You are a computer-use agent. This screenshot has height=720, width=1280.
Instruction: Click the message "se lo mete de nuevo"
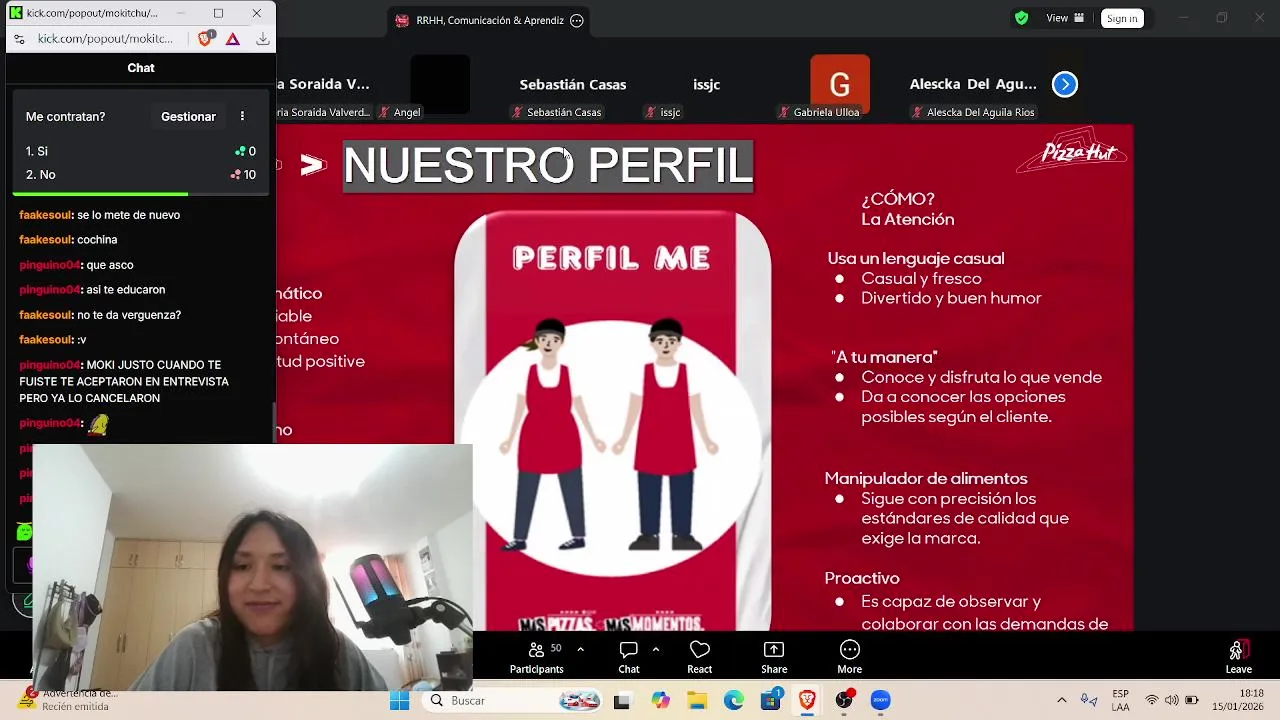(128, 215)
